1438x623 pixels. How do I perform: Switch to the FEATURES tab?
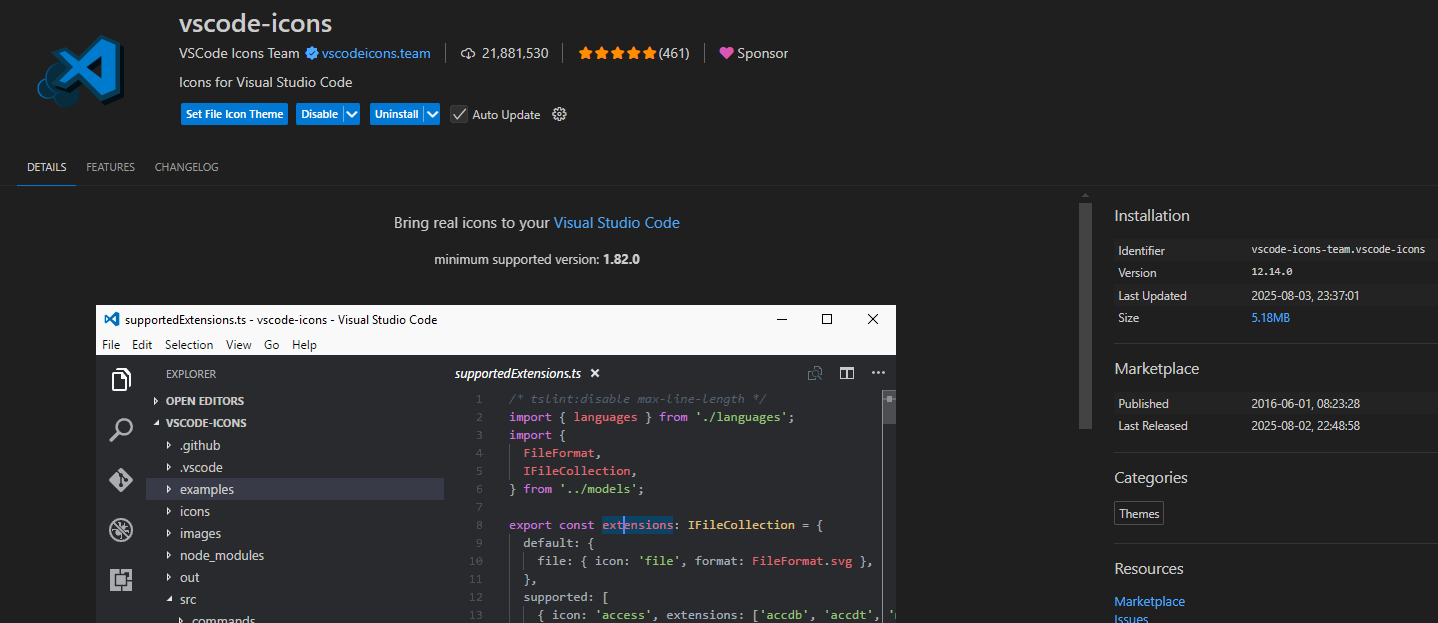pos(110,167)
